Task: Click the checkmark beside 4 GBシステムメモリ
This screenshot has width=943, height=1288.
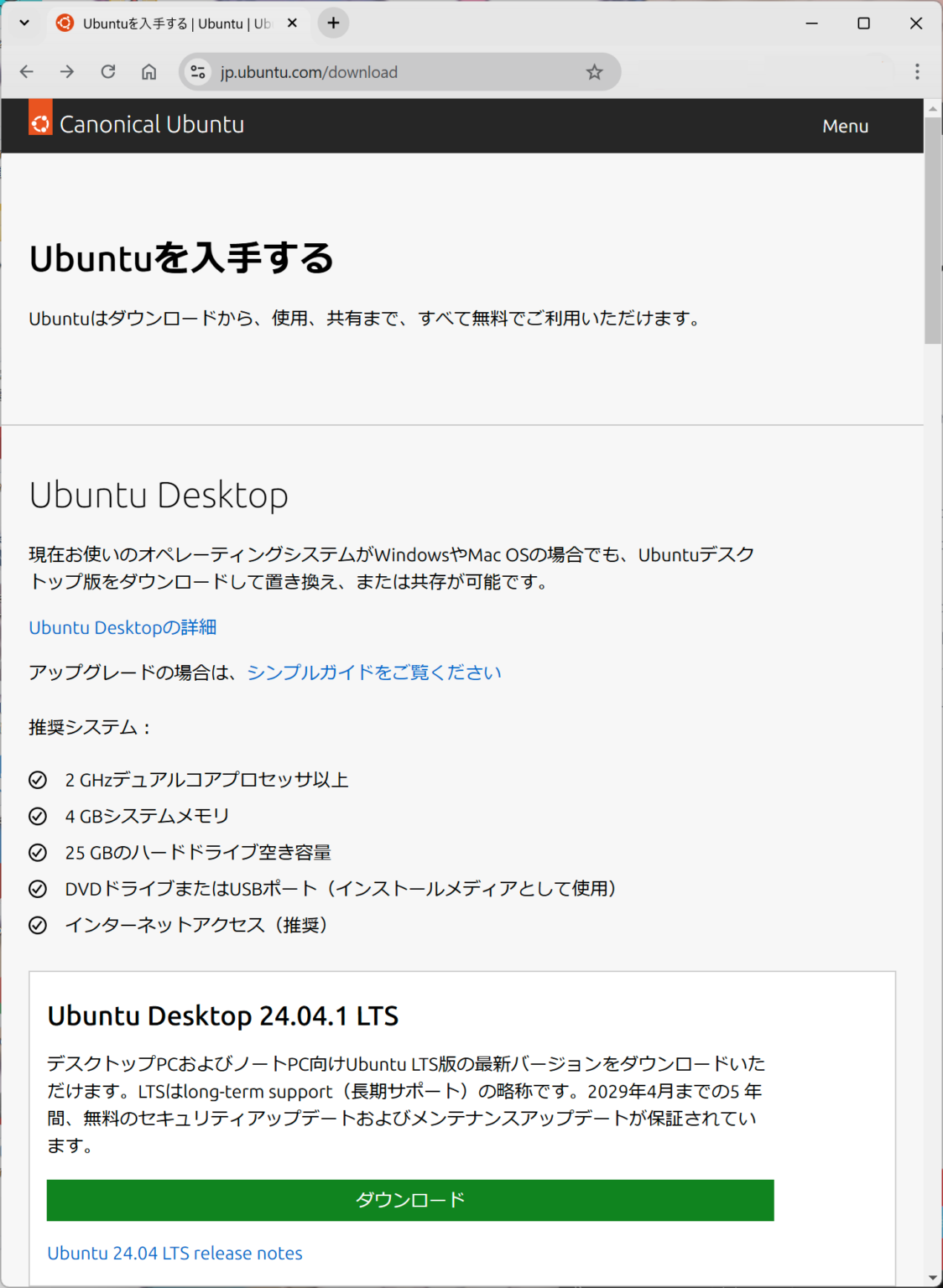Action: pos(38,816)
